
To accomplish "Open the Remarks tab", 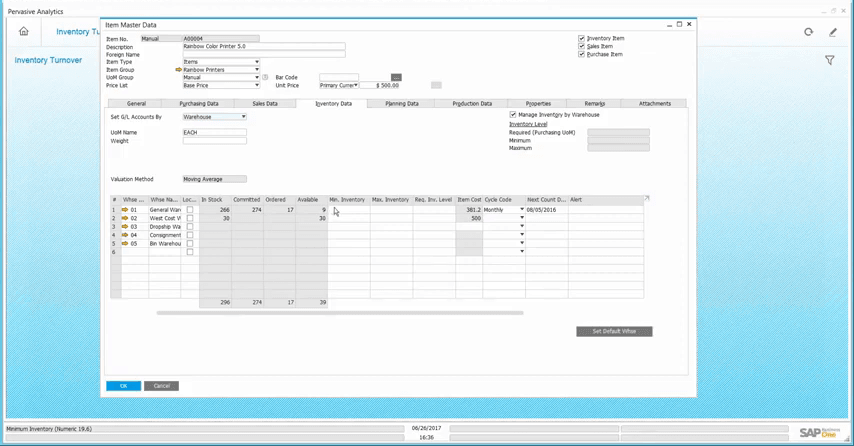I will [x=595, y=103].
